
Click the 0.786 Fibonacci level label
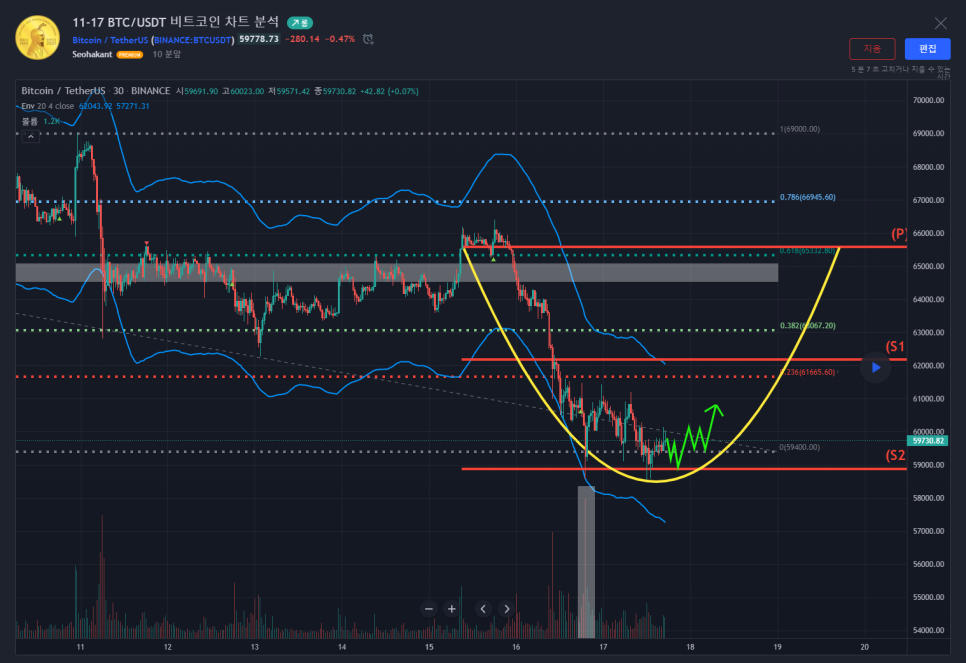click(809, 198)
